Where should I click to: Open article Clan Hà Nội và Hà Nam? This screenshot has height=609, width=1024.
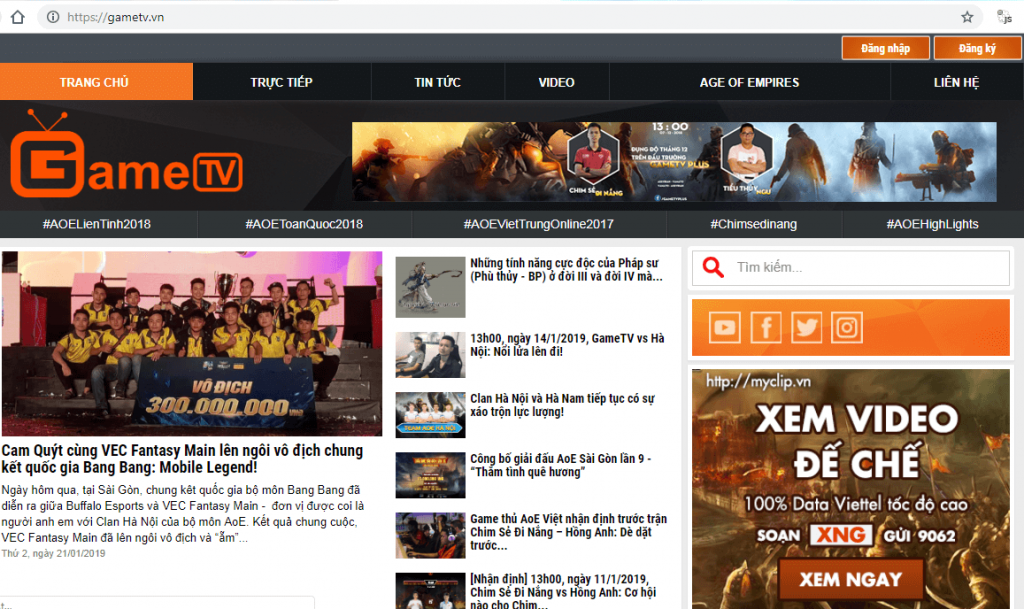(562, 405)
